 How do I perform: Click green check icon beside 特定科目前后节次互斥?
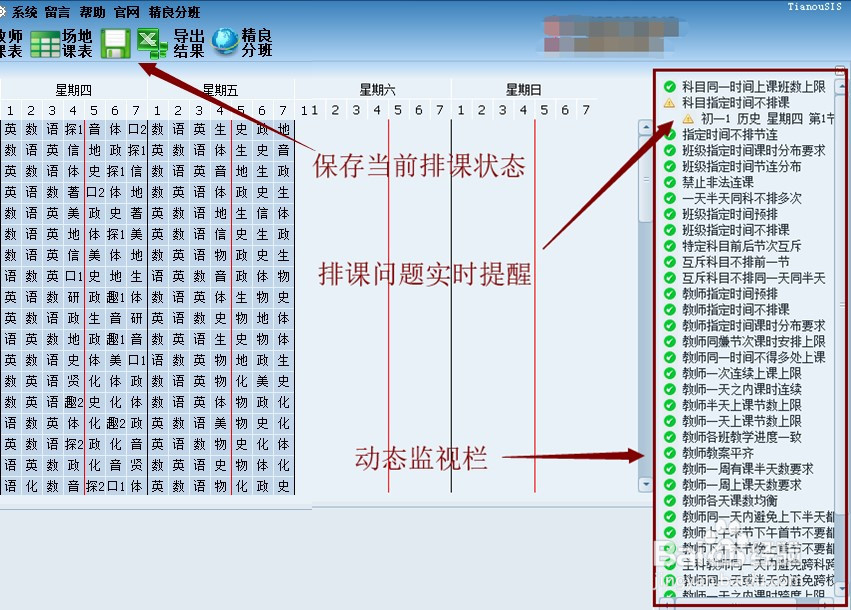(x=670, y=246)
